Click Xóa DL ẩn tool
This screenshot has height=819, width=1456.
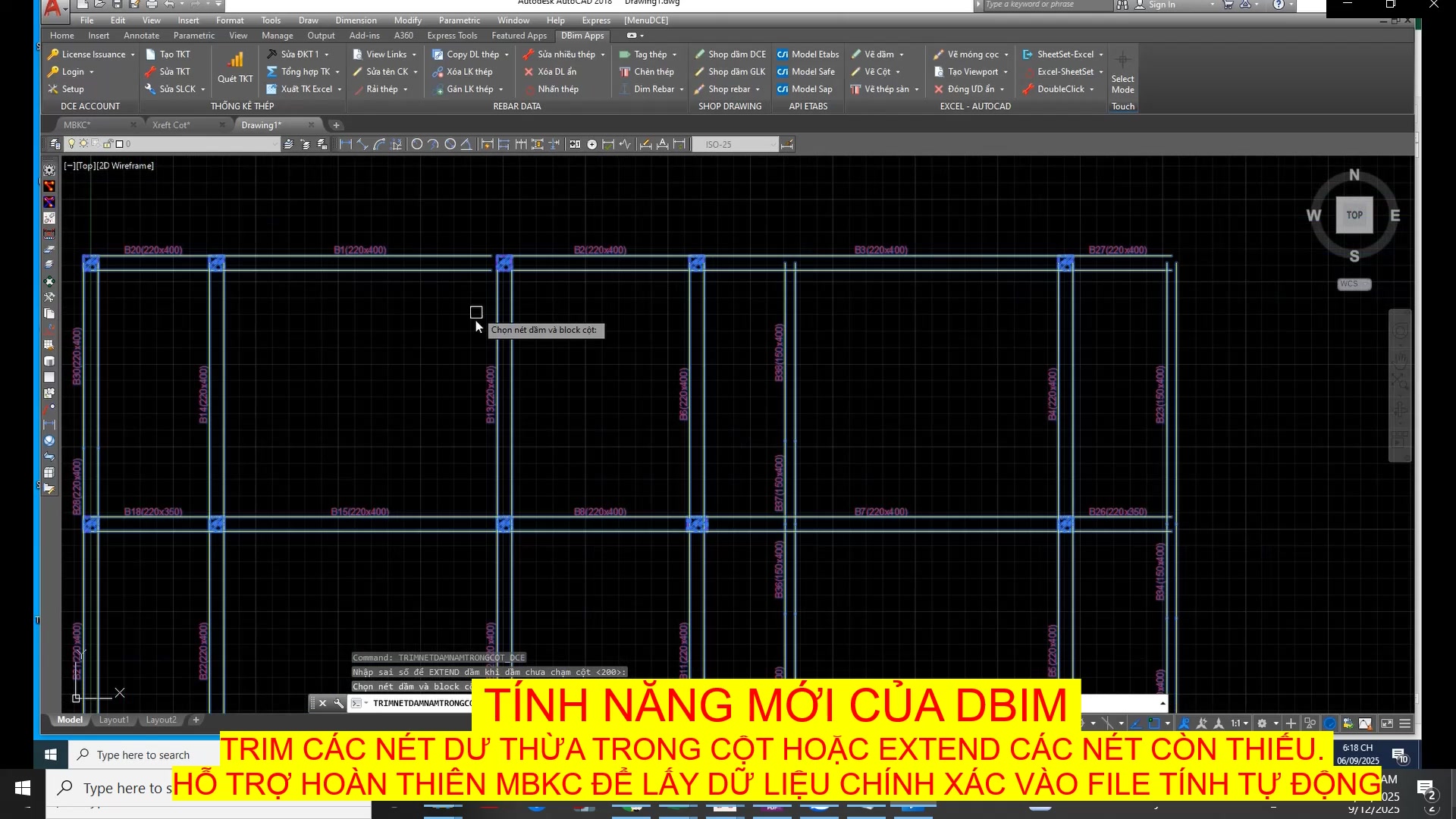[551, 72]
